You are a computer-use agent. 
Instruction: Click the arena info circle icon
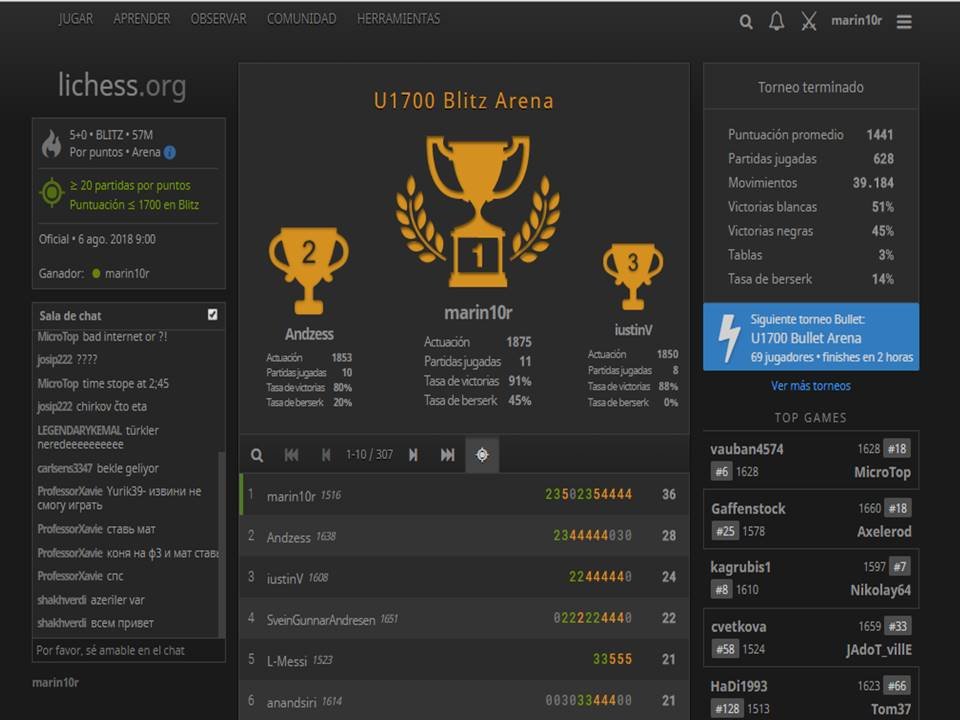(170, 152)
